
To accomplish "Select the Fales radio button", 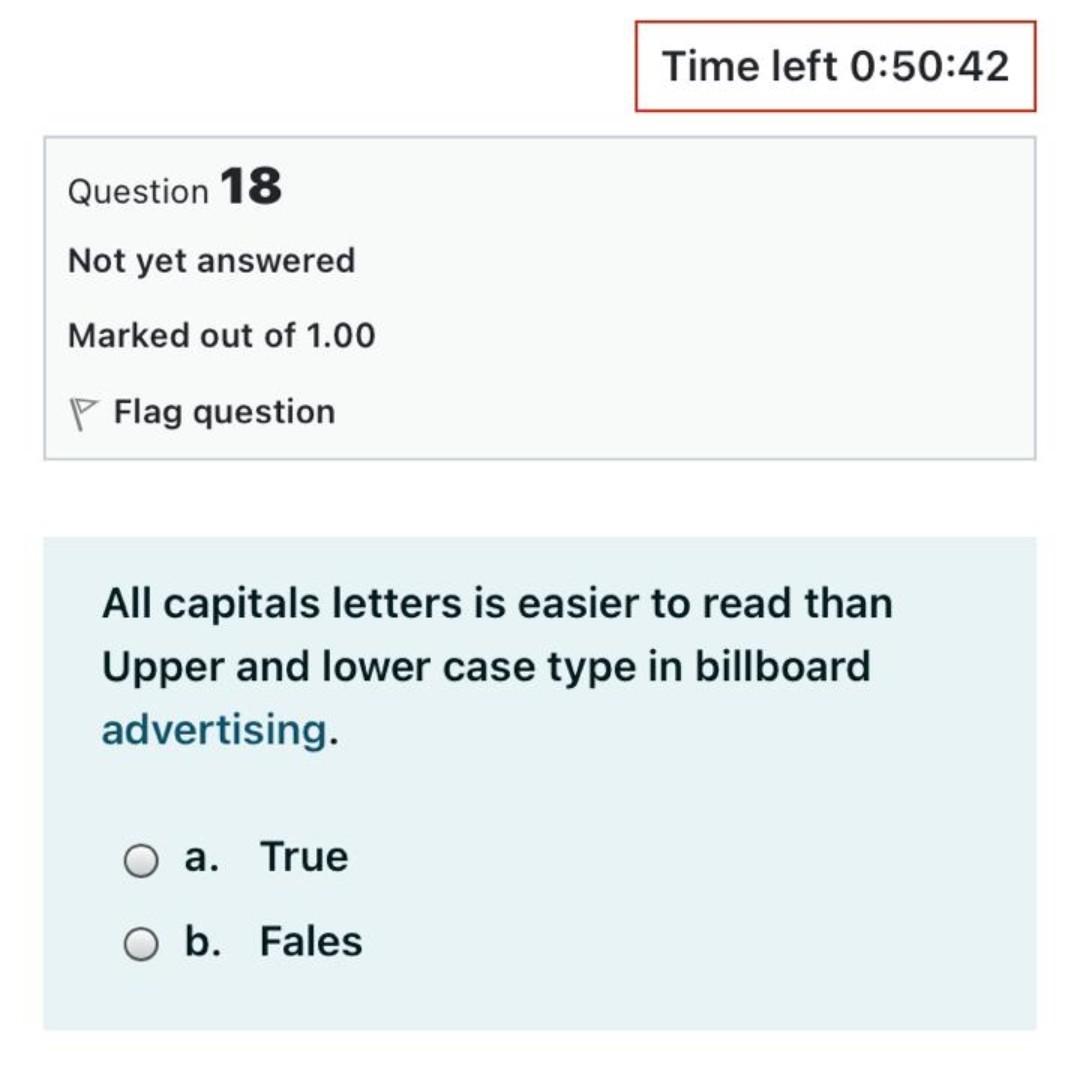I will pos(141,941).
